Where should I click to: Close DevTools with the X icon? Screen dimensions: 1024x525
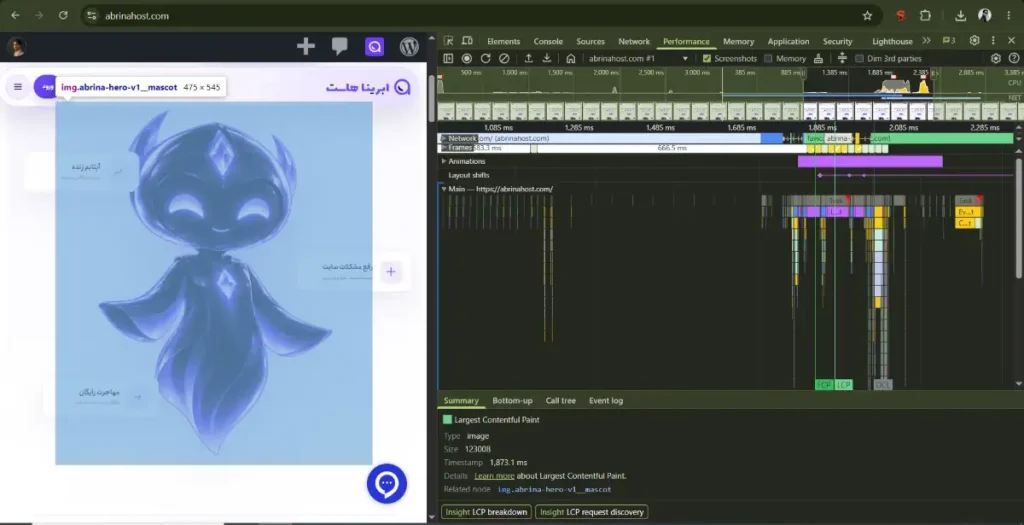[1012, 40]
